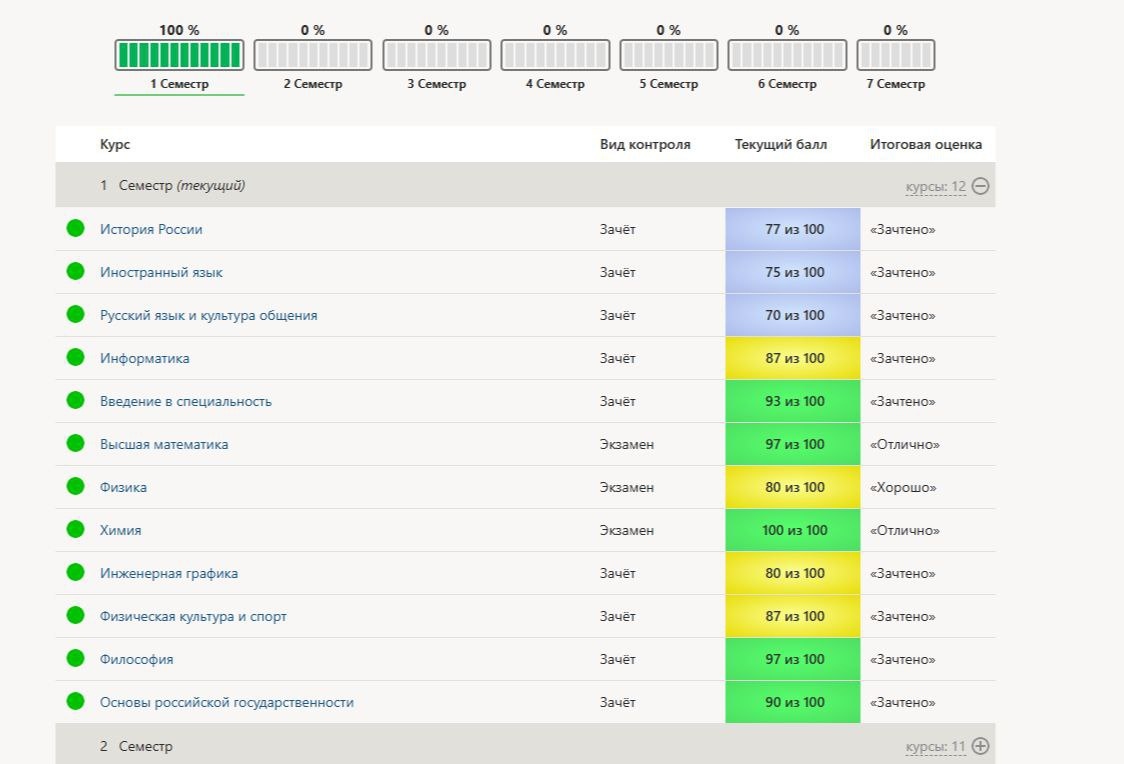Click the Текущий балл column header
This screenshot has width=1124, height=764.
point(781,144)
